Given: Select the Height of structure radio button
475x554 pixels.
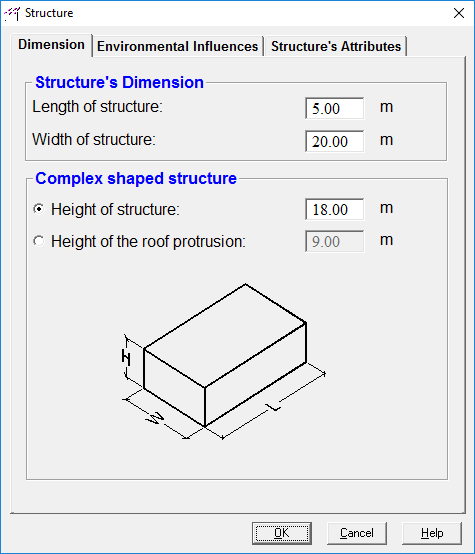Looking at the screenshot, I should (39, 209).
